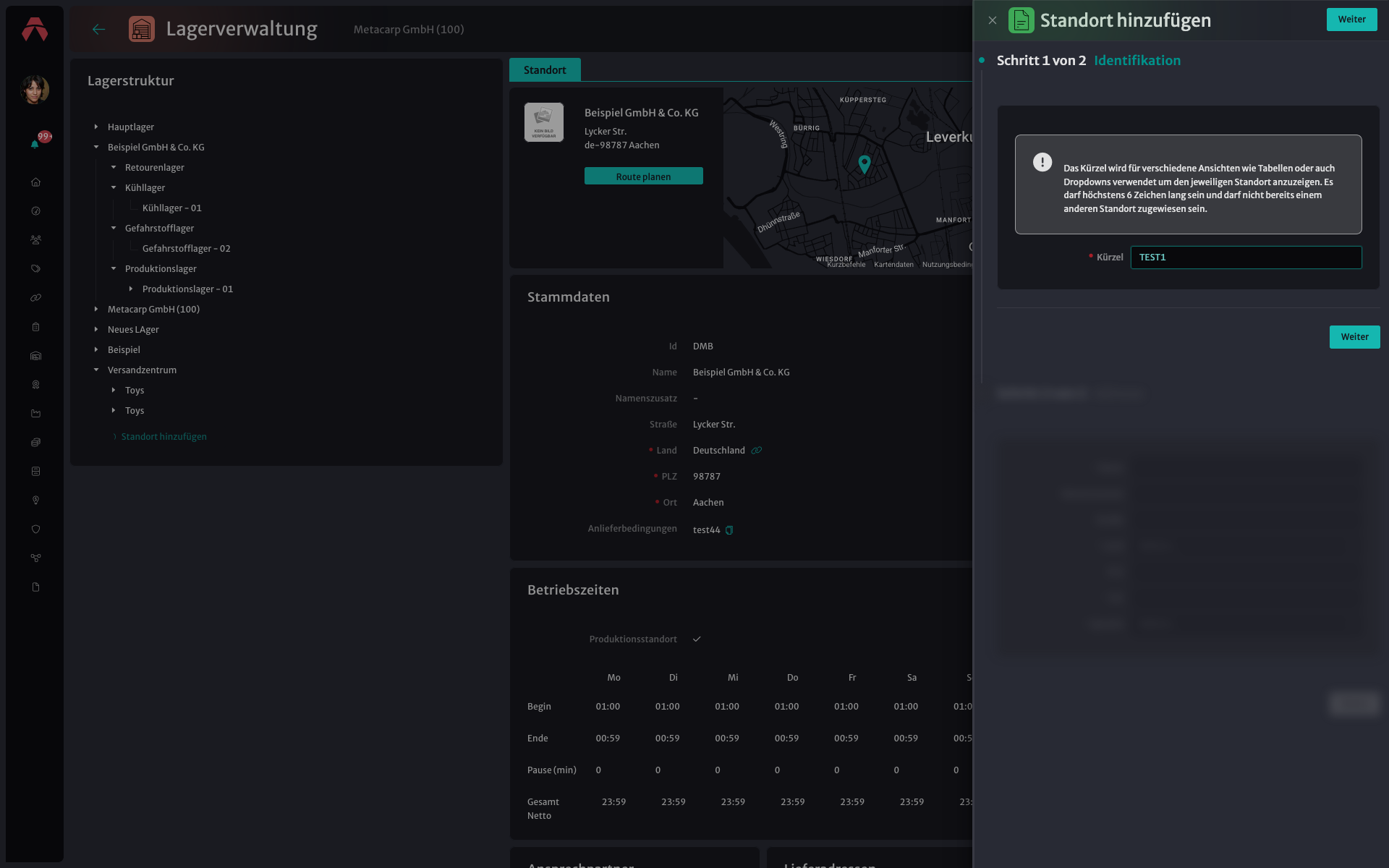Open the people group sidebar icon
Screen dimensions: 1389x868
[35, 240]
